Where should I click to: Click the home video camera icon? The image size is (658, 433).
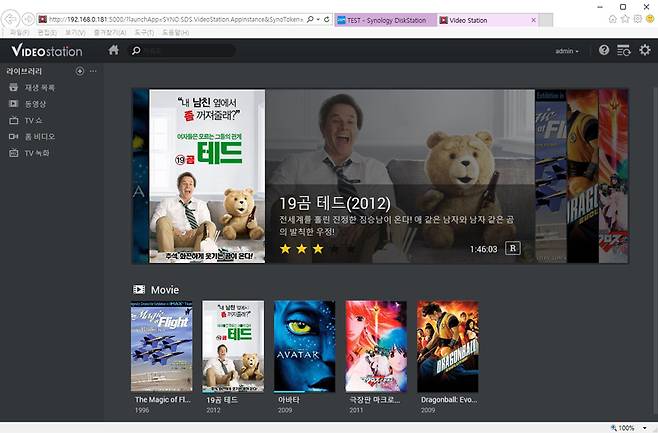tap(13, 137)
